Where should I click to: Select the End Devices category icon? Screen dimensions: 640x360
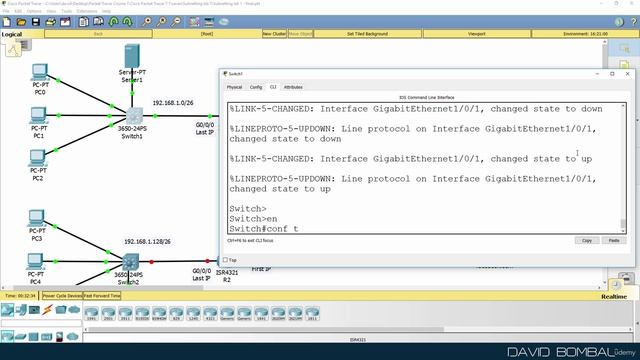[21, 310]
